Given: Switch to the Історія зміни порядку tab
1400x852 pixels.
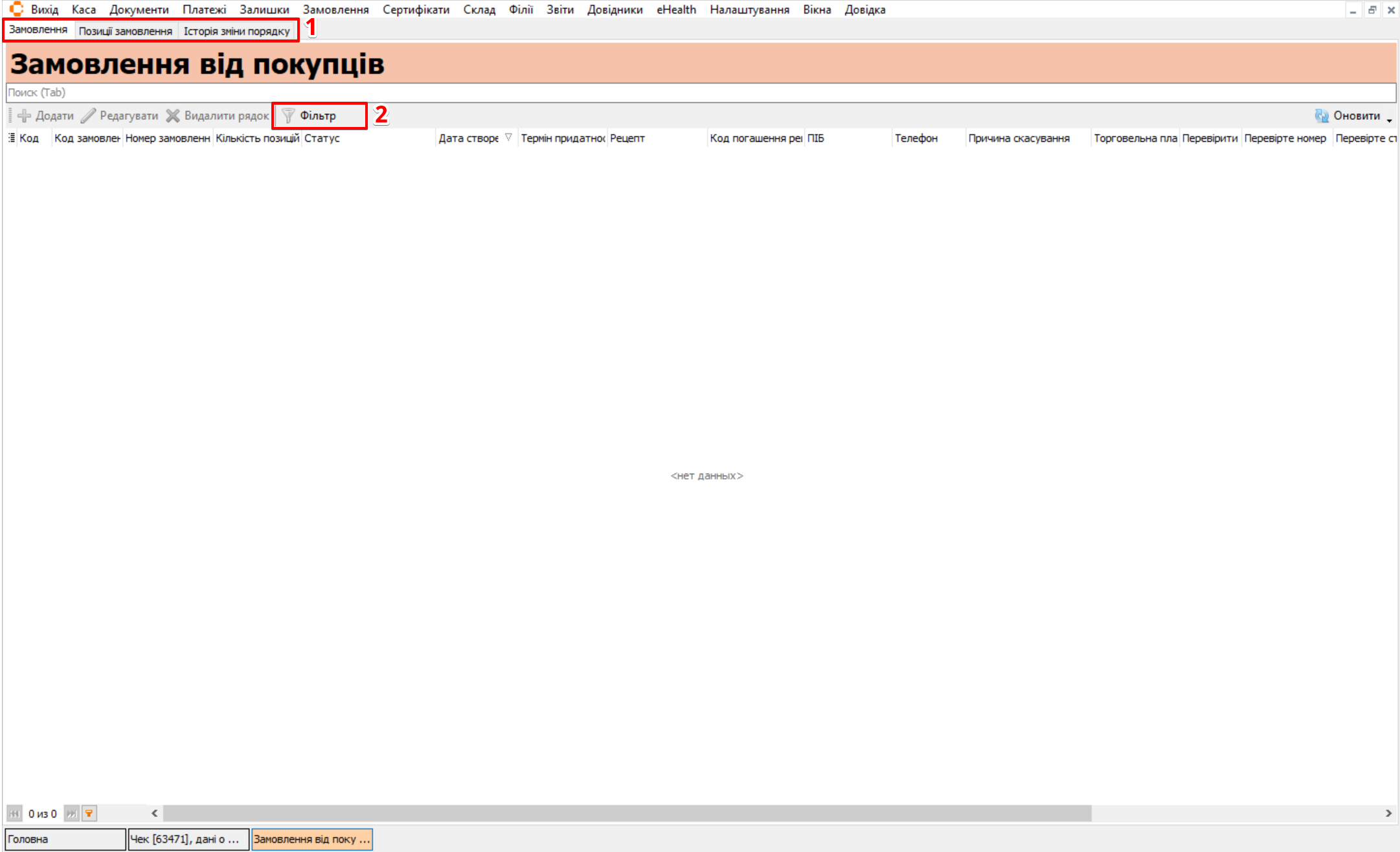Looking at the screenshot, I should (x=236, y=31).
